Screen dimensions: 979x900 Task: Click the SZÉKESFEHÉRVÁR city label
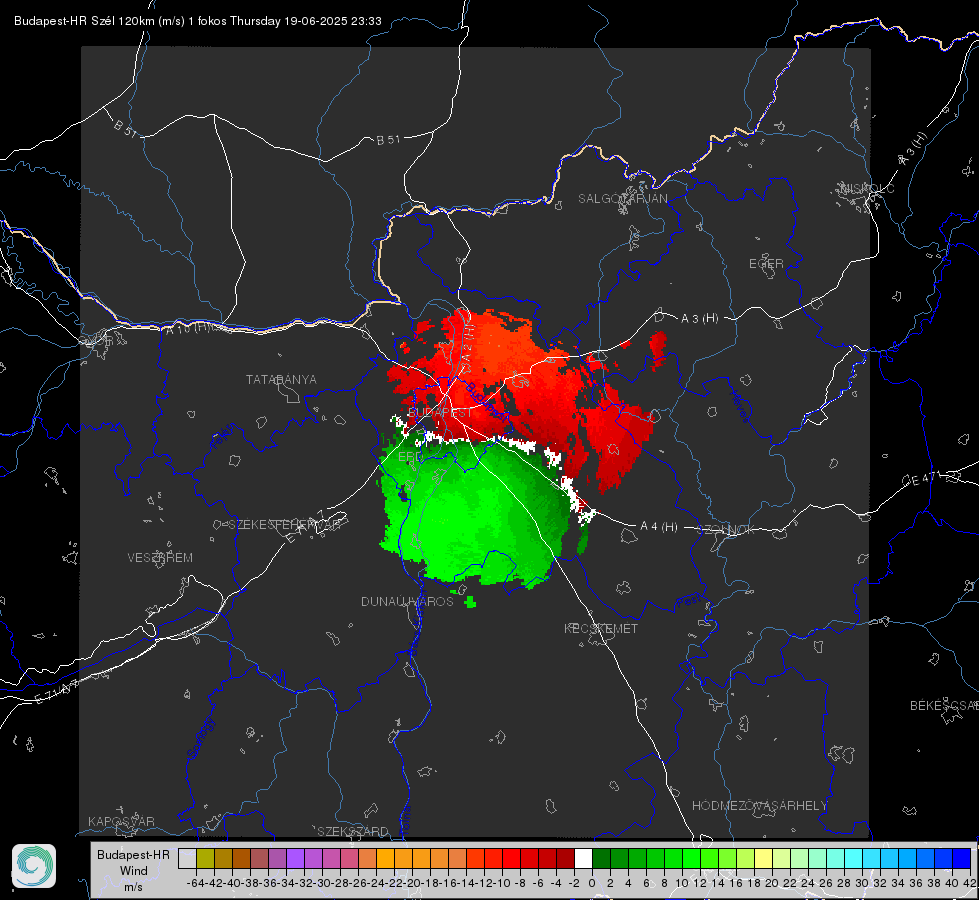284,525
